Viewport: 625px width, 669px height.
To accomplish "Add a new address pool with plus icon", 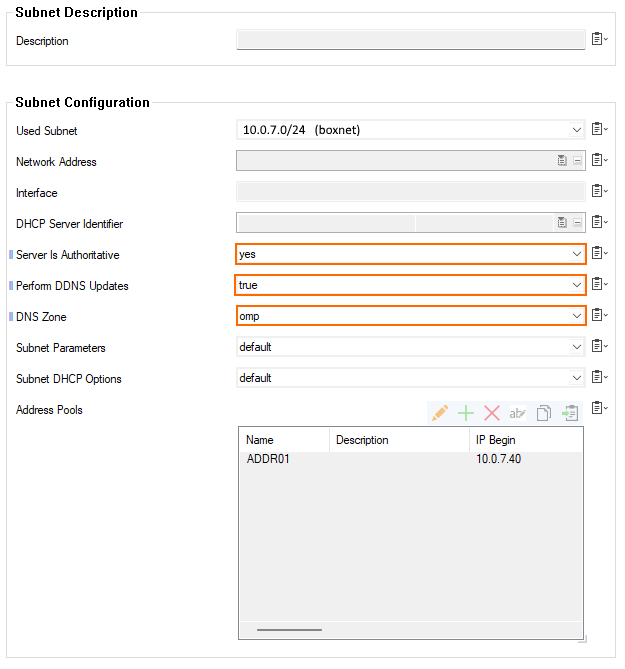I will (x=466, y=413).
